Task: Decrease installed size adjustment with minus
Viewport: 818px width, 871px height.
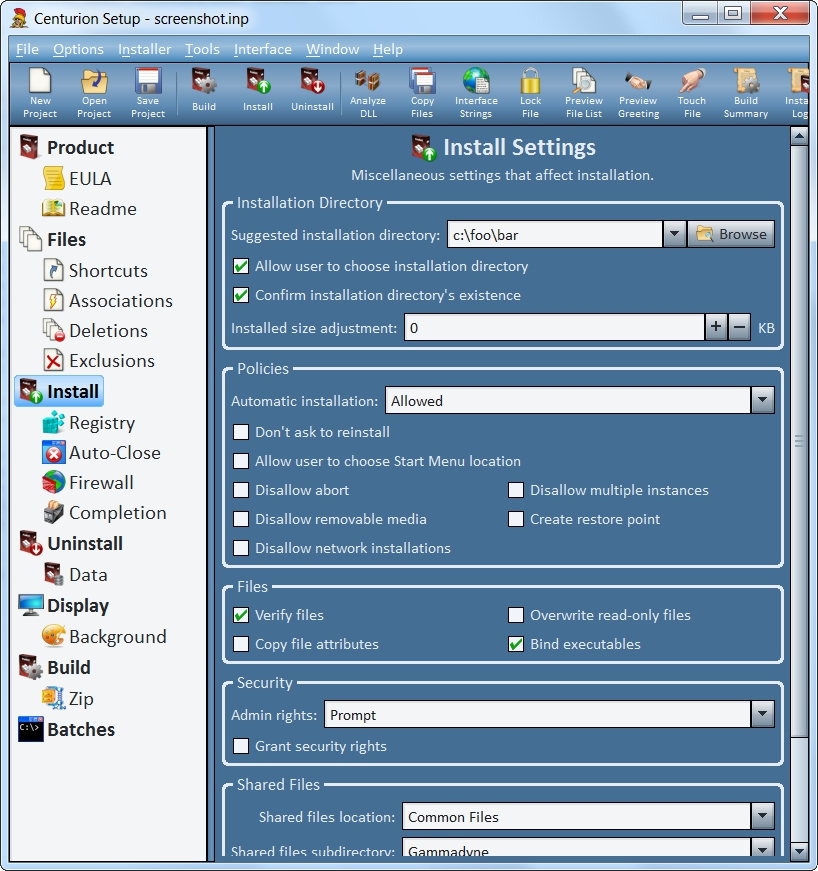Action: tap(739, 327)
